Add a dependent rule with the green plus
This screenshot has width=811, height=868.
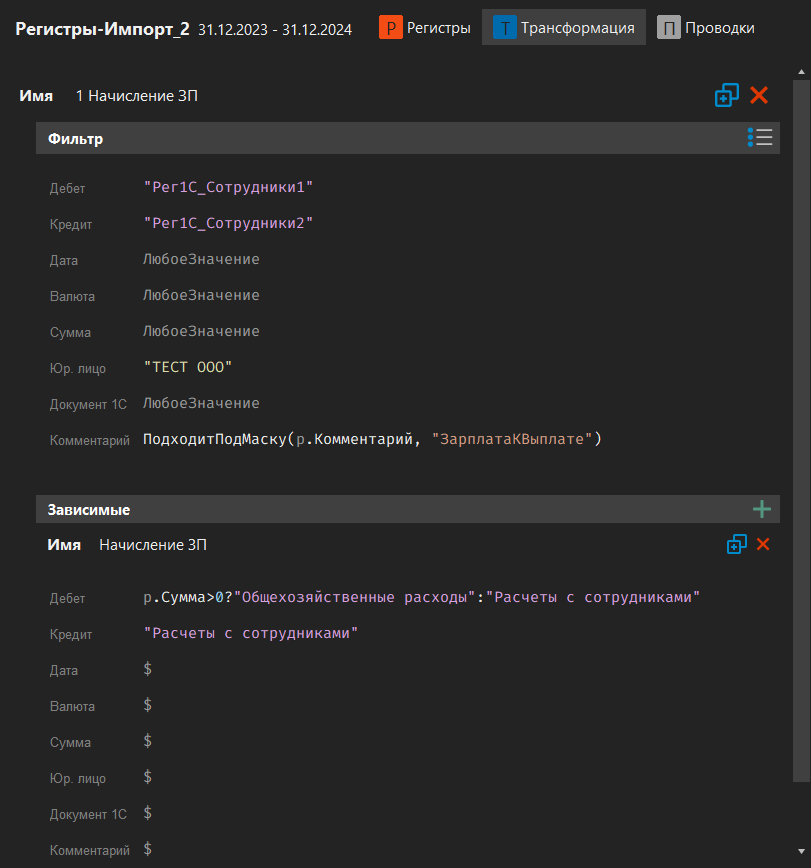pyautogui.click(x=762, y=508)
